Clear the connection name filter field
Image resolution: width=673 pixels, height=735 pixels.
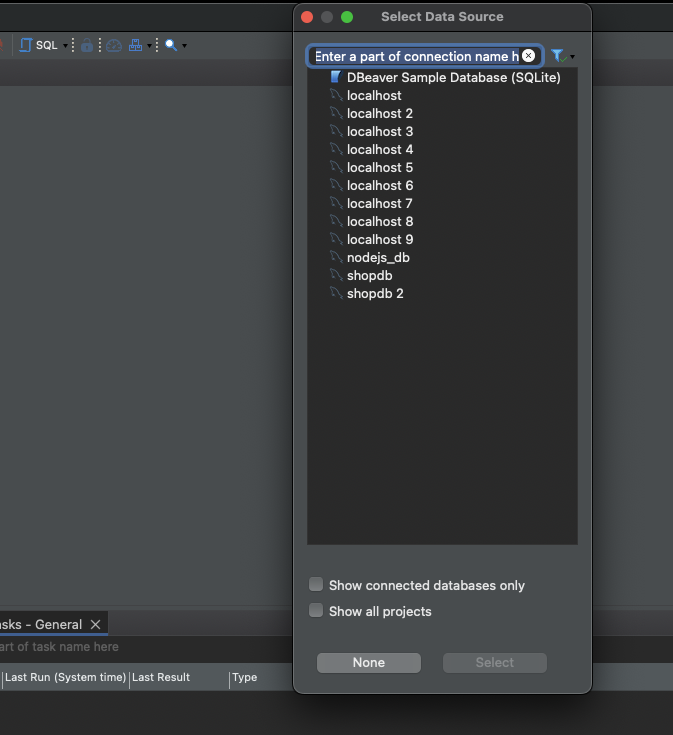[529, 56]
